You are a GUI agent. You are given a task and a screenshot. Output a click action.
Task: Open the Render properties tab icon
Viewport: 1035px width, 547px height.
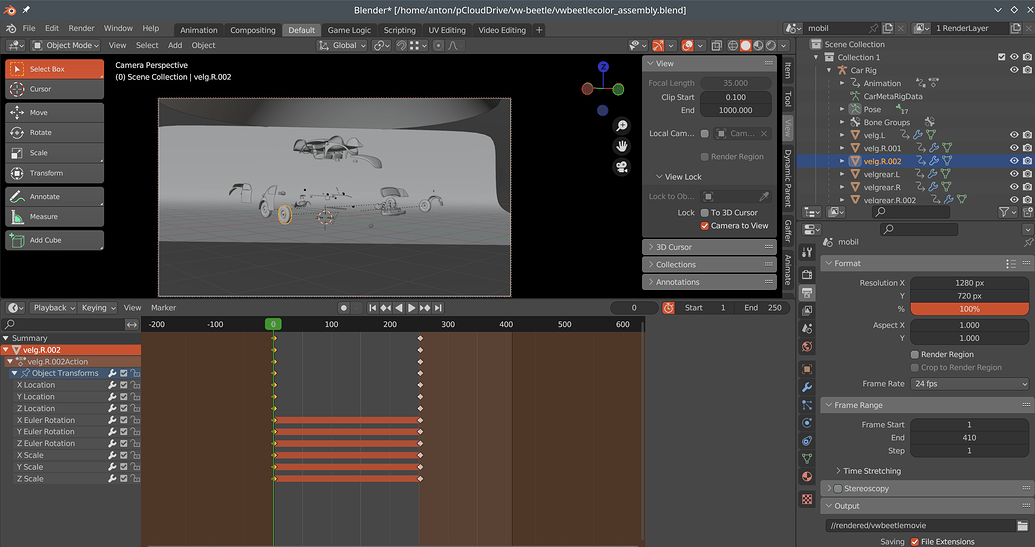[807, 274]
